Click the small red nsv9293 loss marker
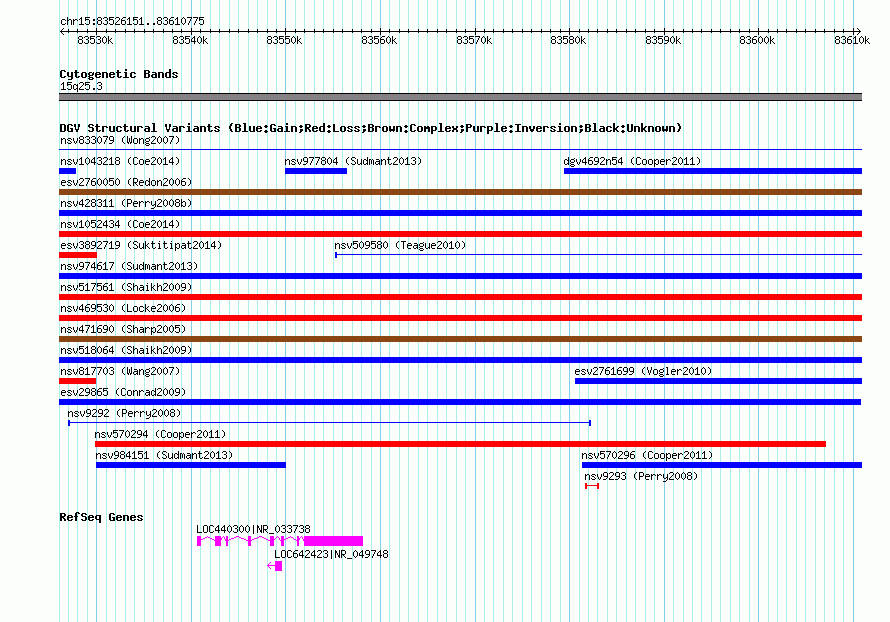This screenshot has height=622, width=890. 592,486
